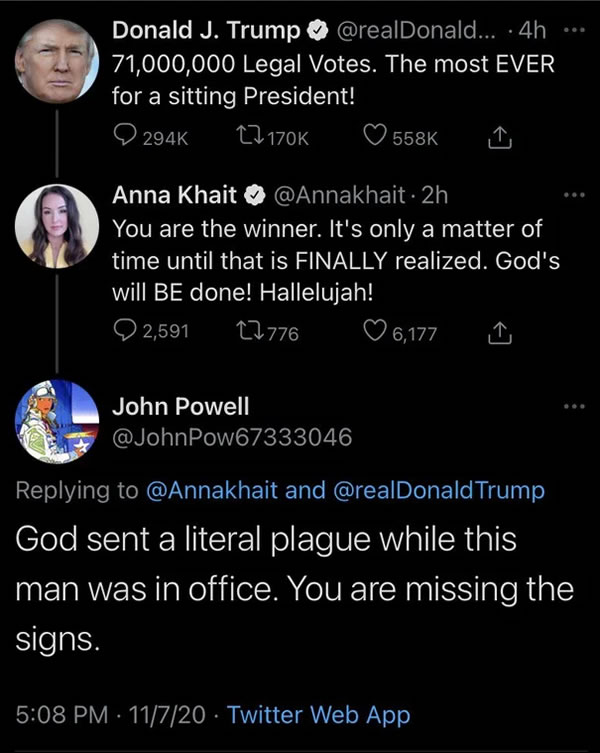
Task: Open the John Powell display name
Action: point(178,406)
